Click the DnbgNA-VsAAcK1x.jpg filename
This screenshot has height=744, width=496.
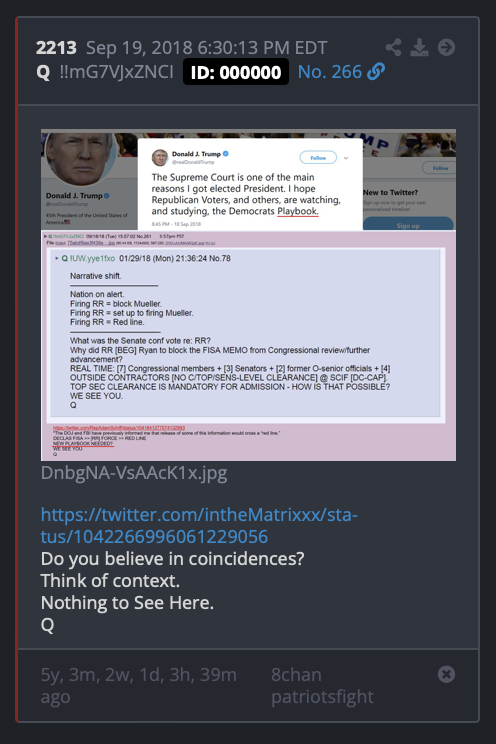coord(134,473)
